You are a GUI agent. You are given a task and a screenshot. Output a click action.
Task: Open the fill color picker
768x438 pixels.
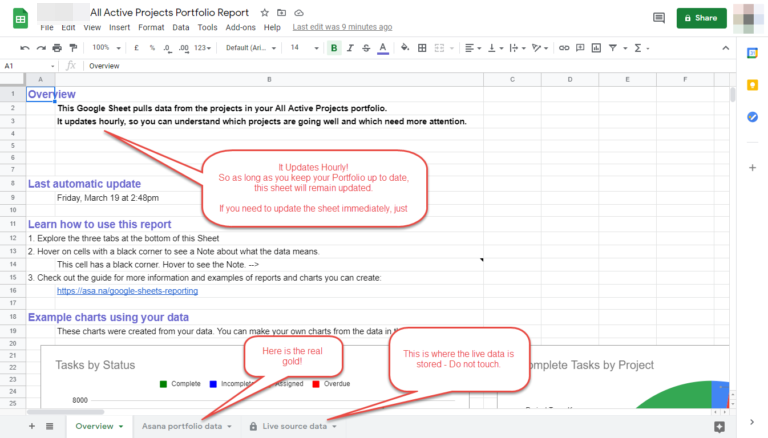(x=405, y=48)
